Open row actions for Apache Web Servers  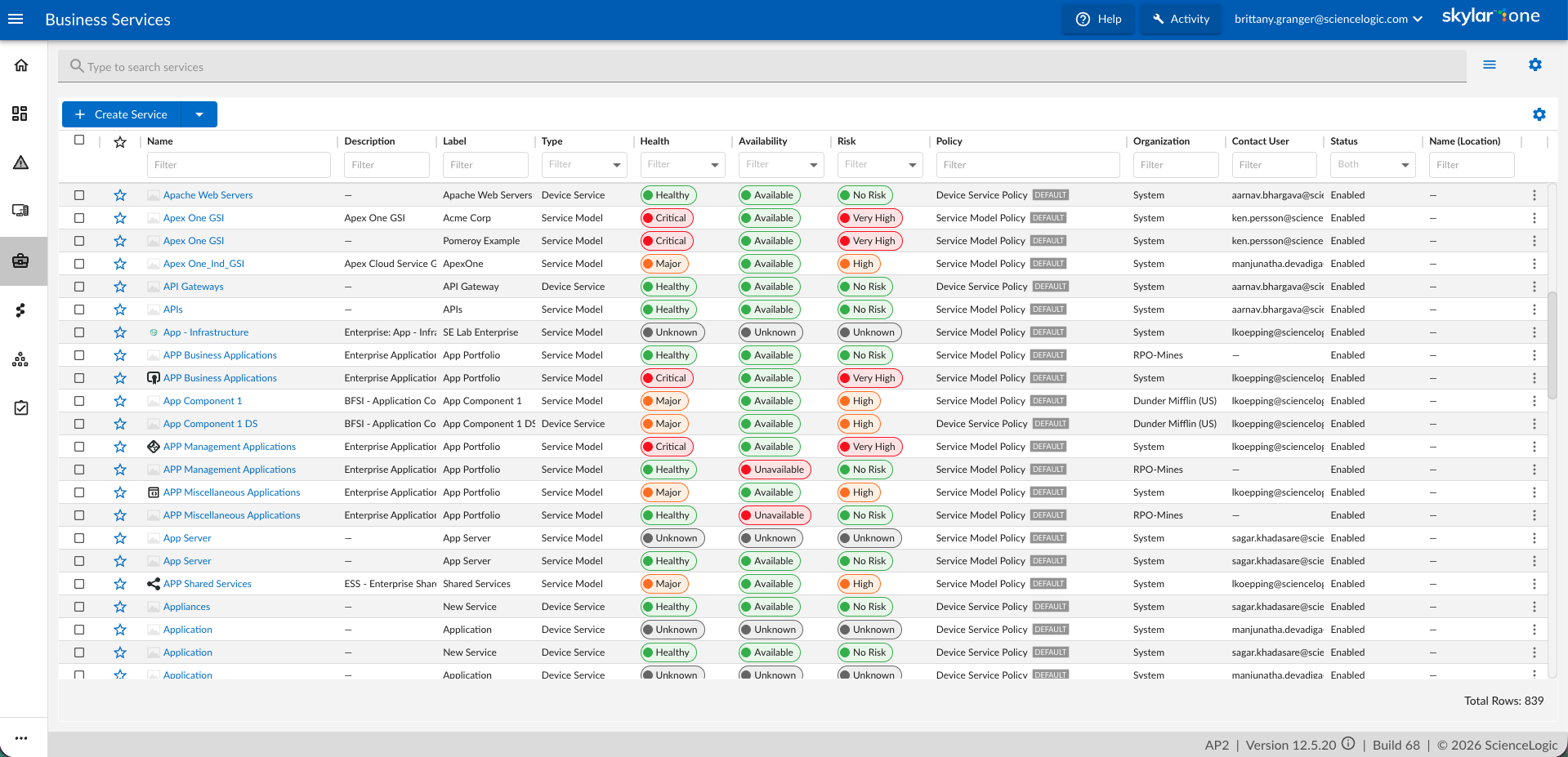[1534, 195]
